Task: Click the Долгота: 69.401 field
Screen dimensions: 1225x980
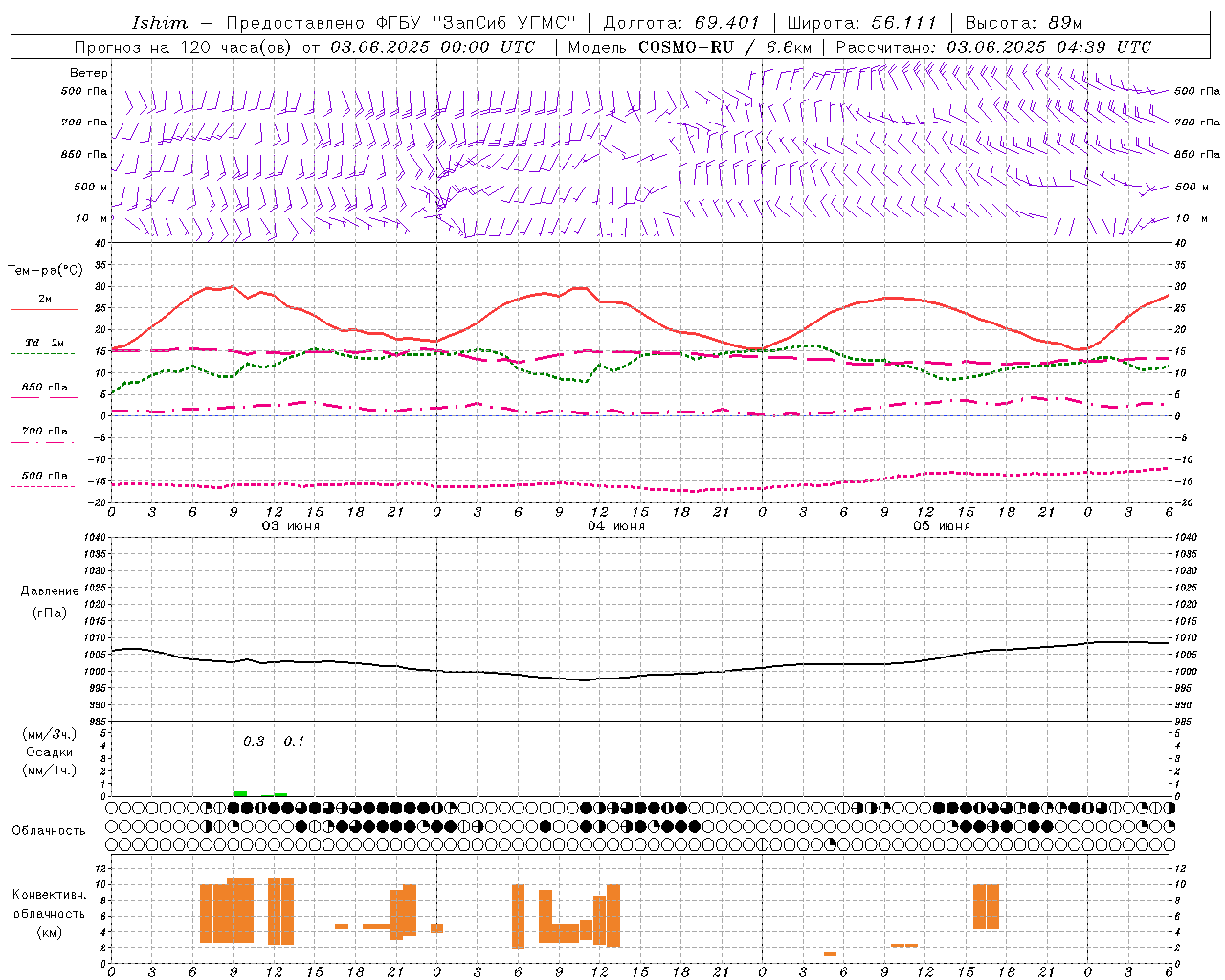Action: [x=681, y=23]
